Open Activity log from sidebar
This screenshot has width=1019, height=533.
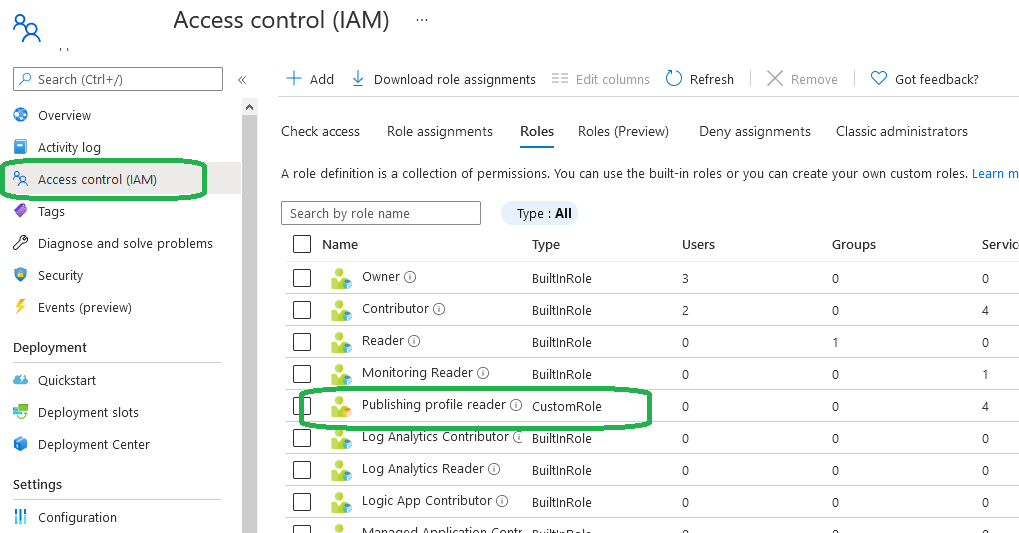point(69,148)
